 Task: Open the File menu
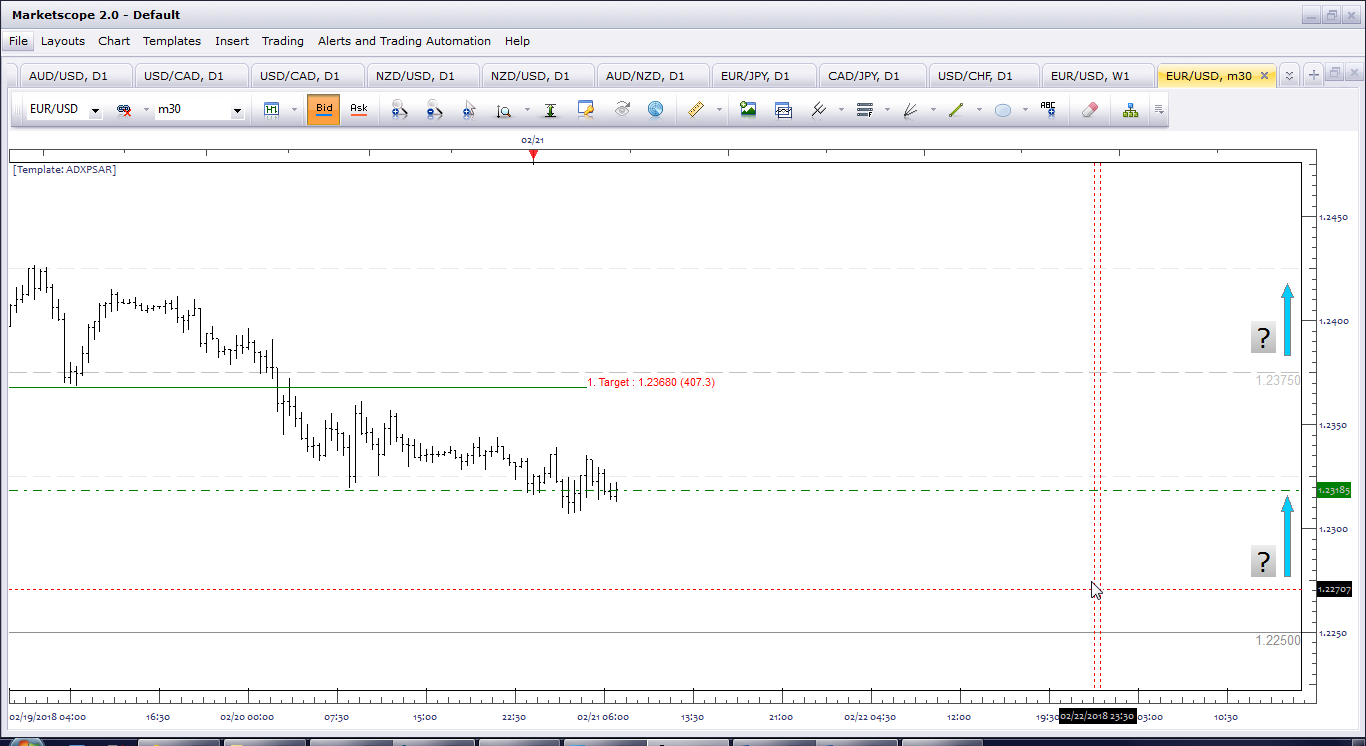click(18, 41)
